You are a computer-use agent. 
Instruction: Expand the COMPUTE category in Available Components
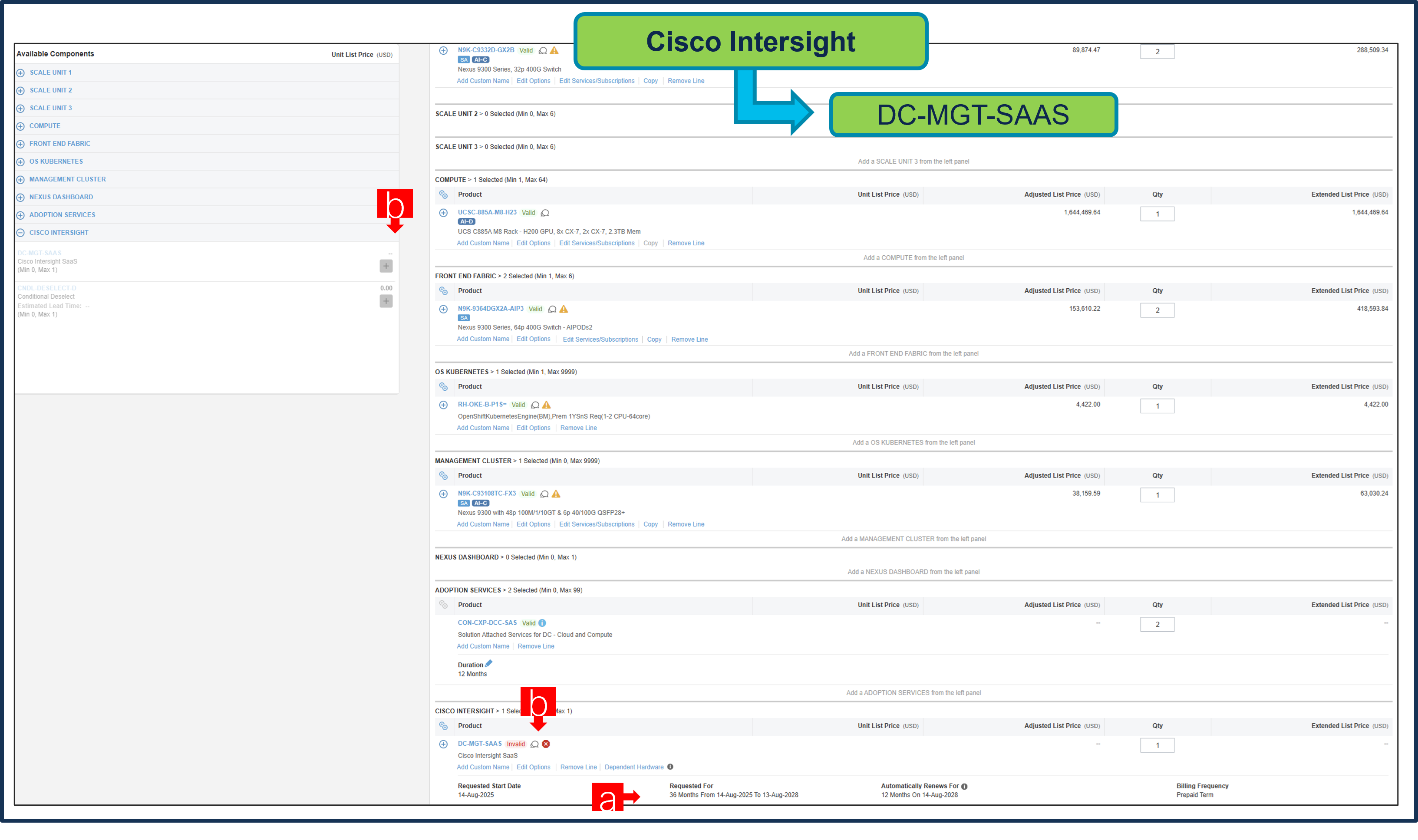click(x=20, y=125)
